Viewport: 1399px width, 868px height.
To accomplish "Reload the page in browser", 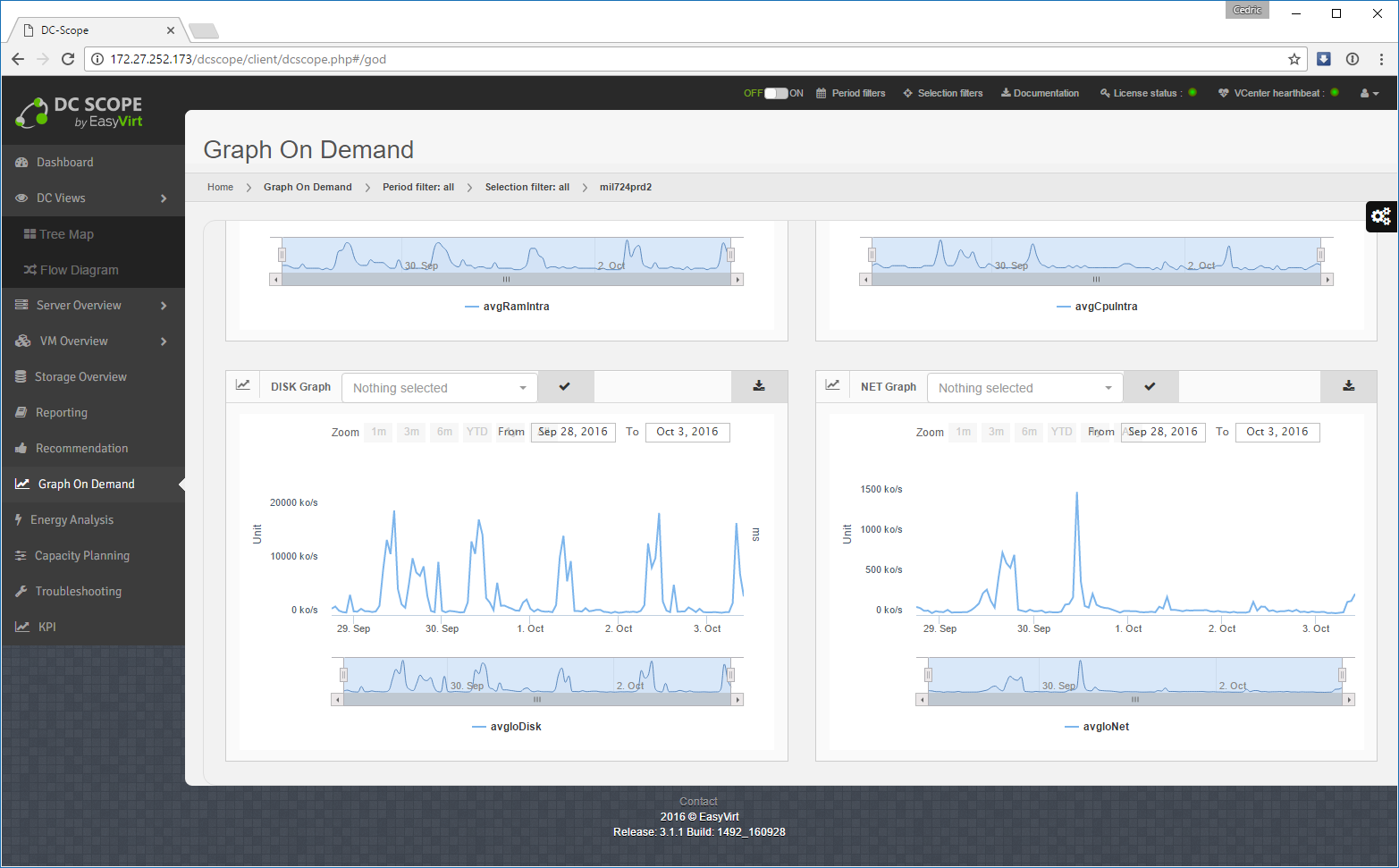I will click(68, 59).
